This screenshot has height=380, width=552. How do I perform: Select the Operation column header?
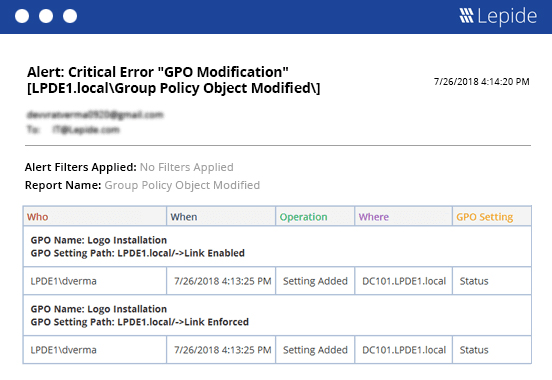click(315, 216)
